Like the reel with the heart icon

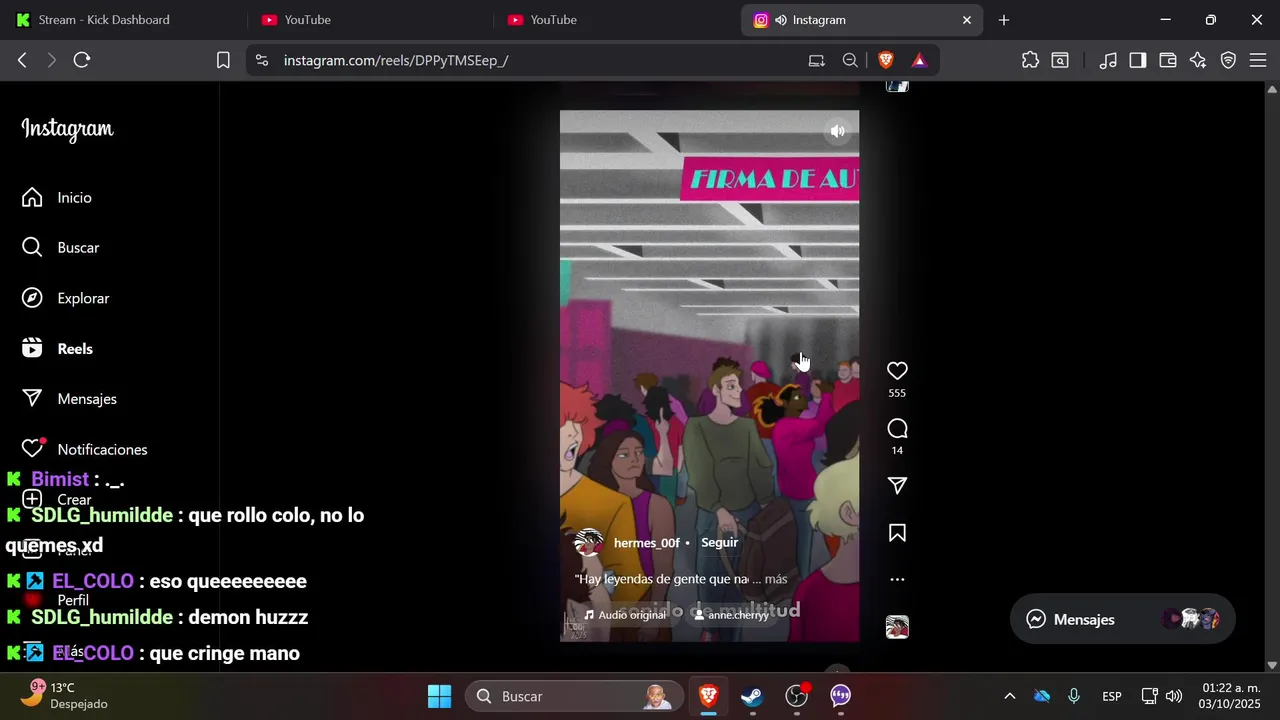(897, 371)
